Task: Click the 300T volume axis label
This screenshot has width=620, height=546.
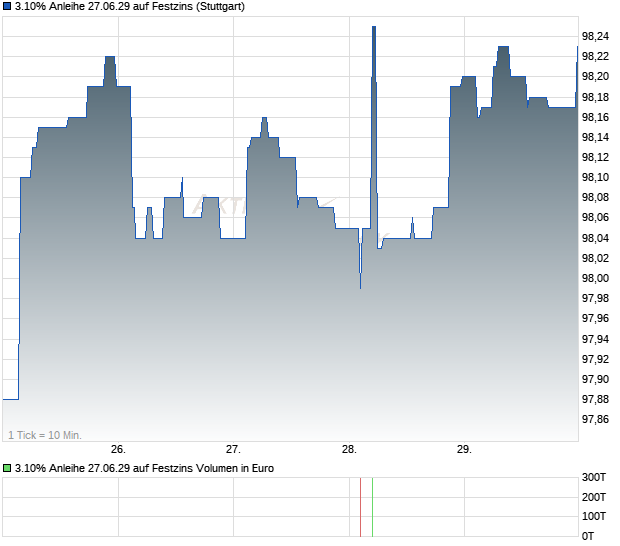Action: (x=594, y=477)
